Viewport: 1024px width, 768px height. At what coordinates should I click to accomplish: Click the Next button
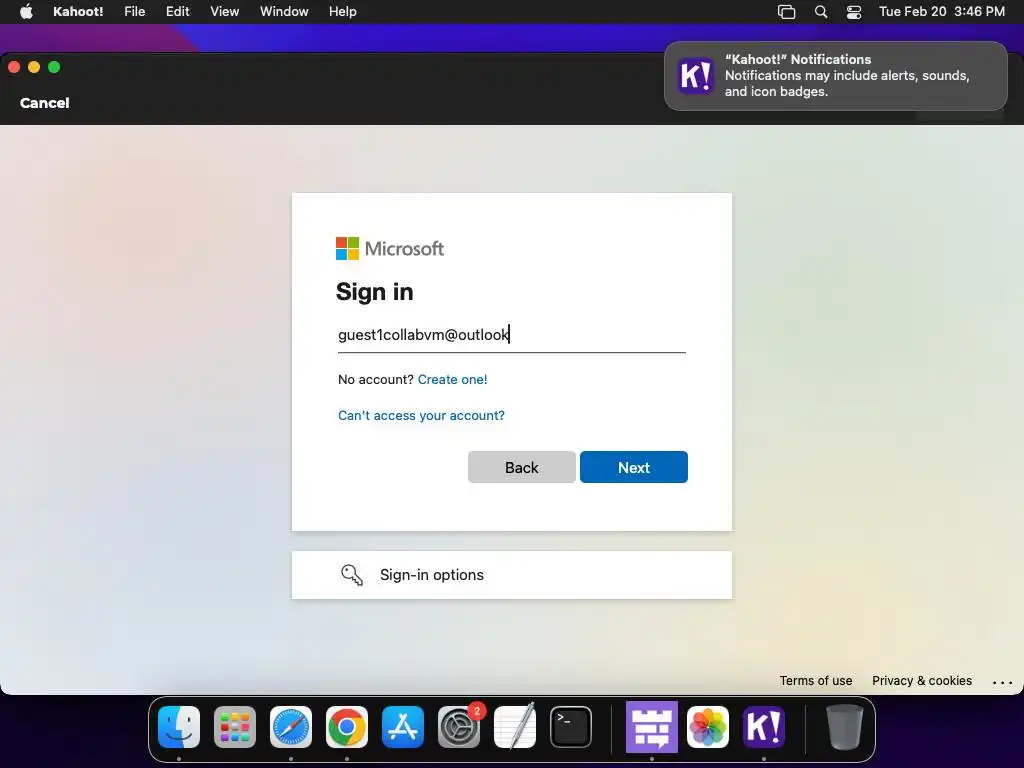(633, 467)
